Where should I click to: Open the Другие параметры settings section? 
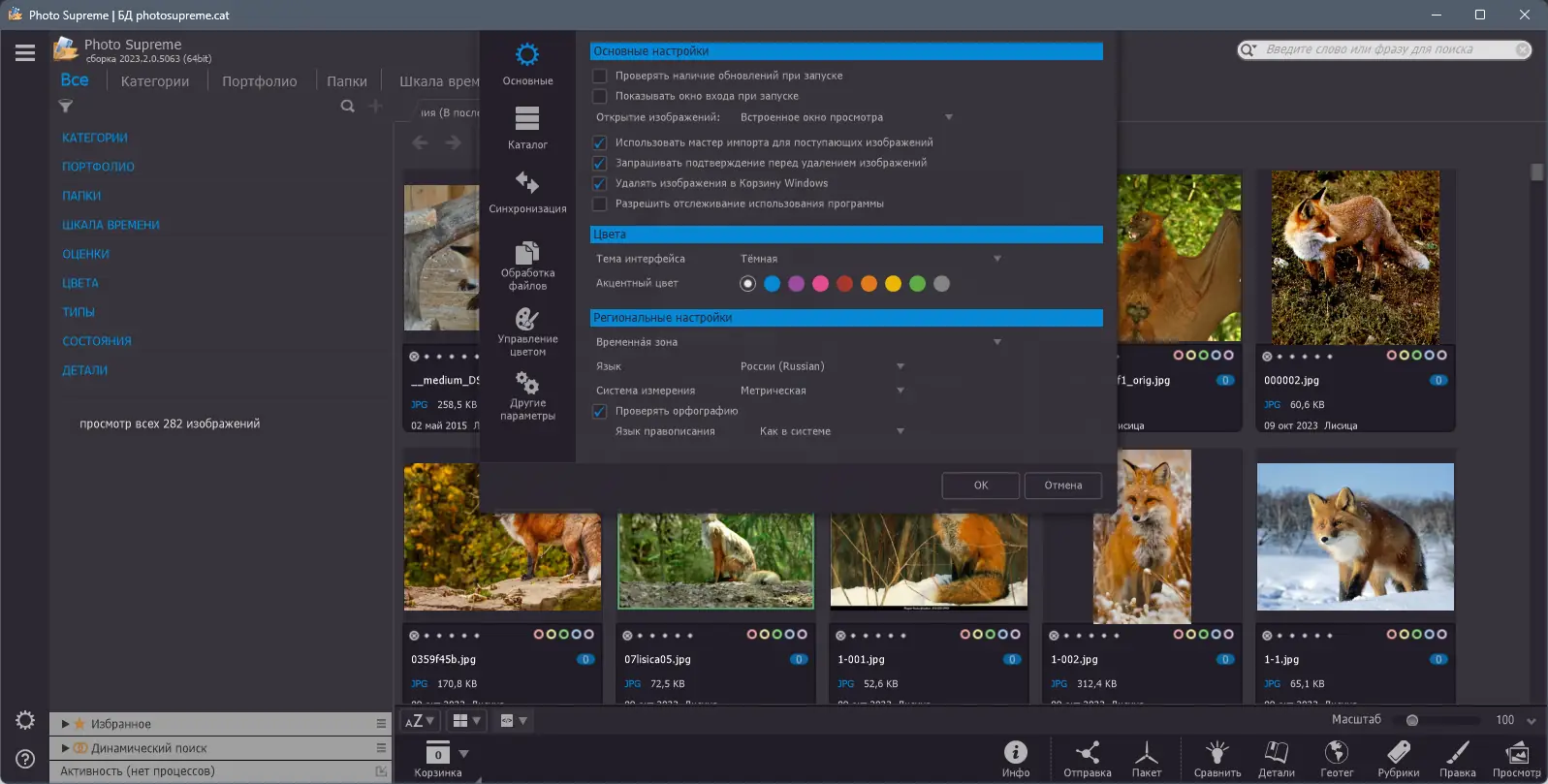[527, 395]
